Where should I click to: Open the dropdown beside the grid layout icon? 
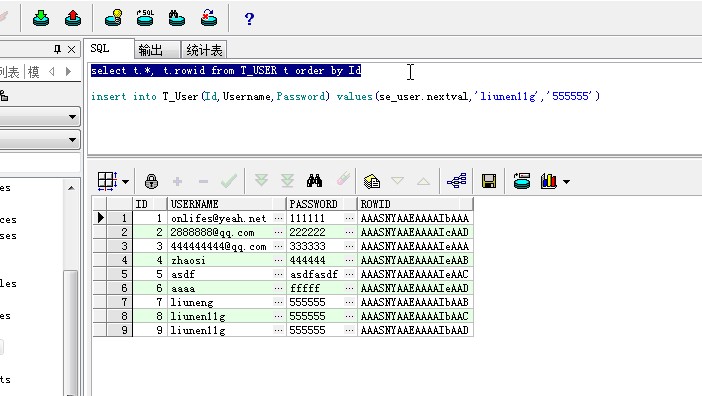125,182
